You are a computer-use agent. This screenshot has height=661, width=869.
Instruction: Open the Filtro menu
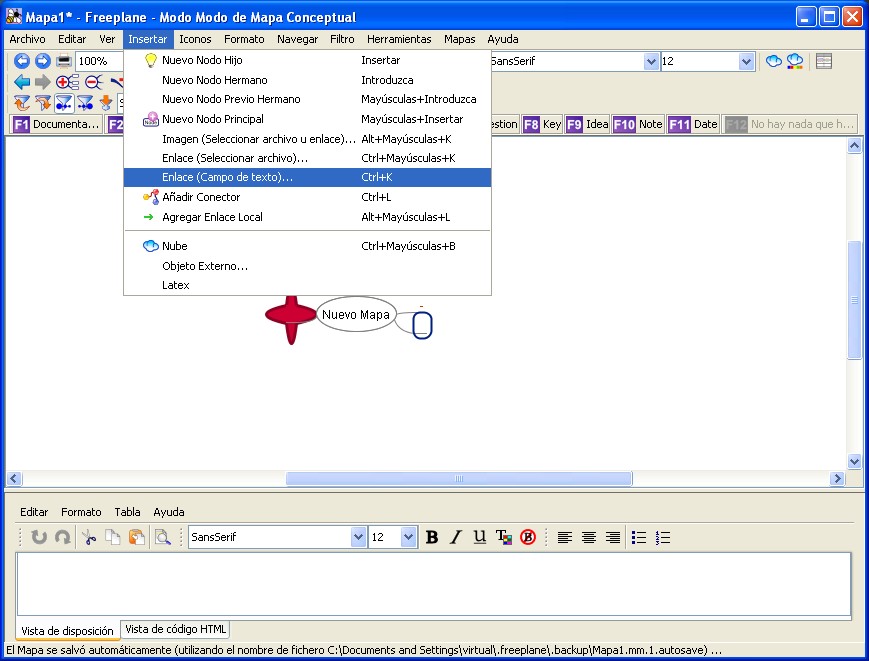342,39
